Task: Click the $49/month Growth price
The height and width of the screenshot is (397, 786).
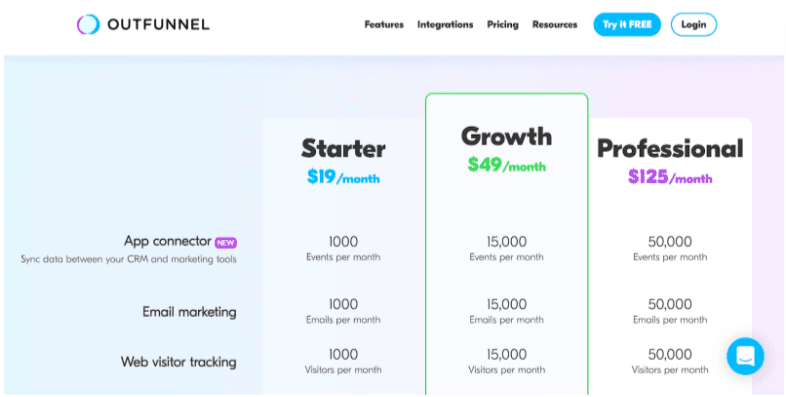Action: pyautogui.click(x=506, y=164)
